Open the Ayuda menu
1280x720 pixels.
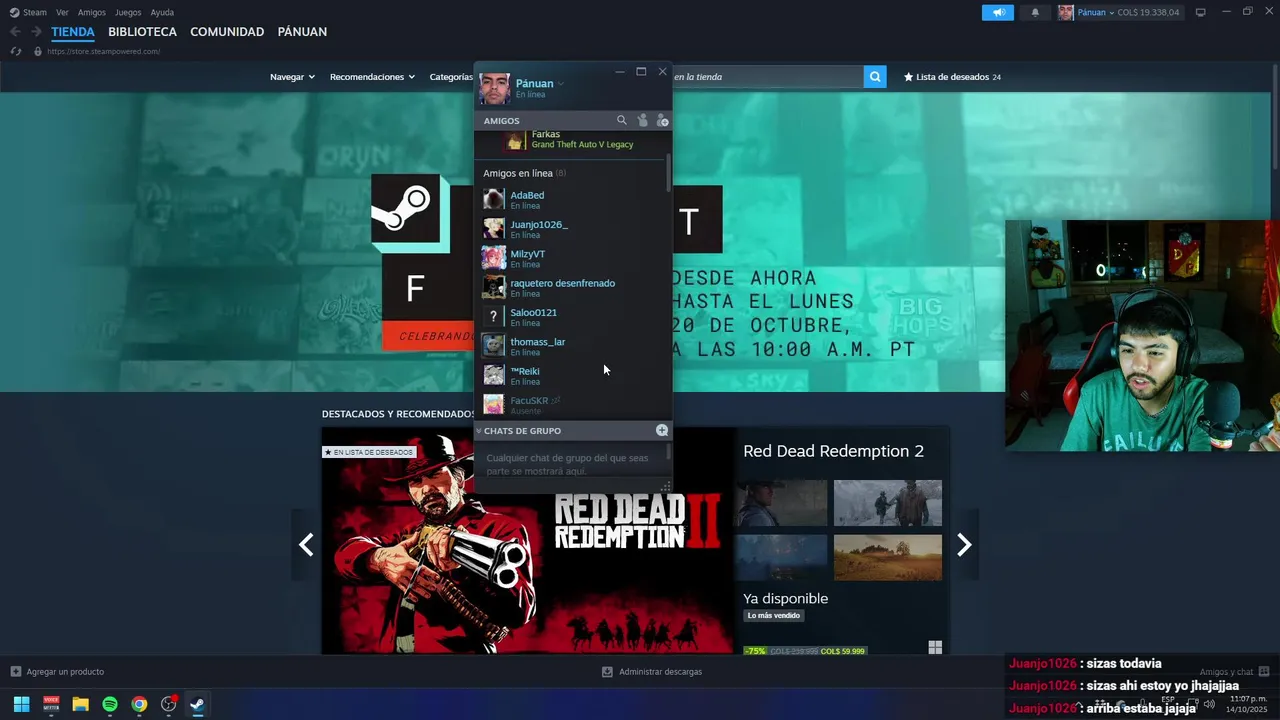point(162,12)
